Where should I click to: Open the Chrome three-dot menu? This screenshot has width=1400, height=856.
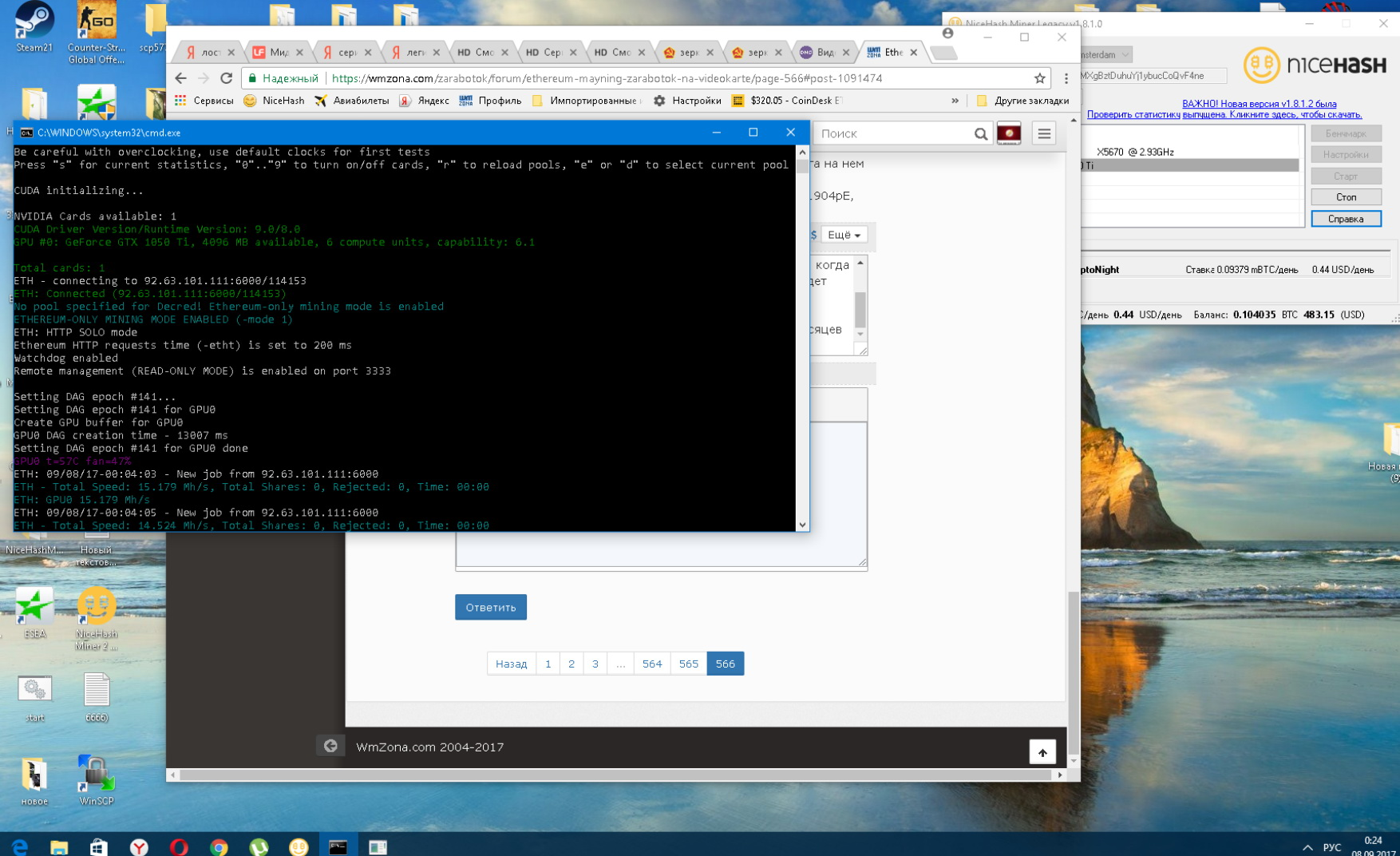1066,78
